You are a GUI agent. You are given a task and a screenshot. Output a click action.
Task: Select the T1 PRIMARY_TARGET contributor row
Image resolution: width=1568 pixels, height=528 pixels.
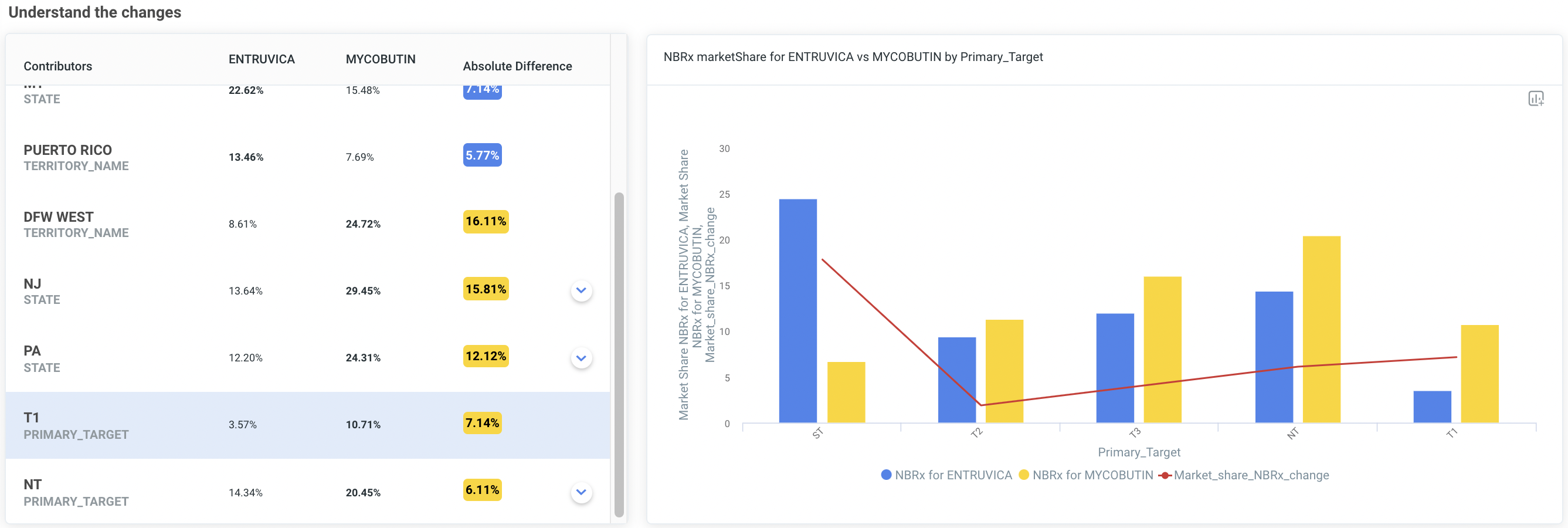[307, 425]
